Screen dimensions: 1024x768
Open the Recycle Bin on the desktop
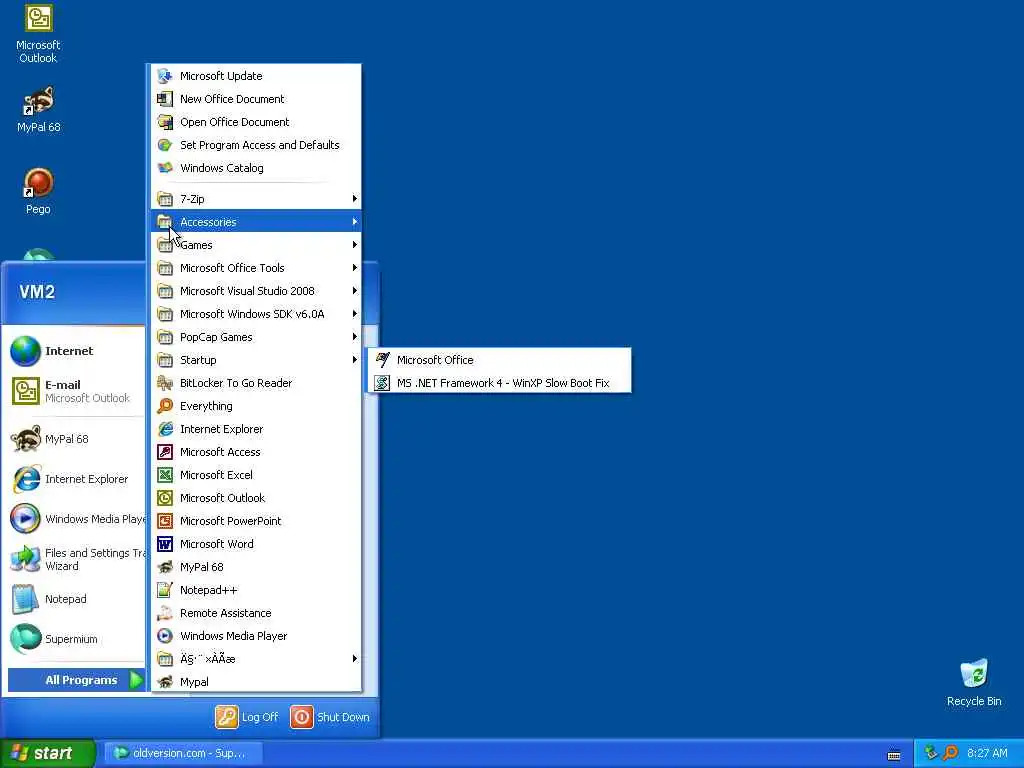coord(974,683)
